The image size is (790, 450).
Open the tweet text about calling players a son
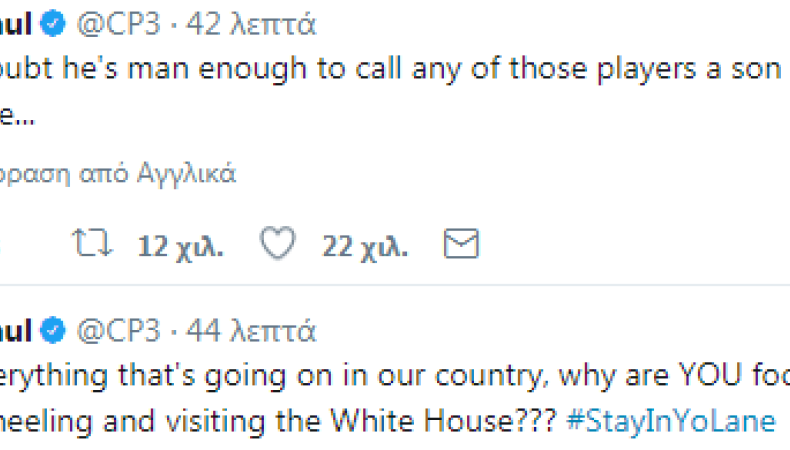[390, 69]
